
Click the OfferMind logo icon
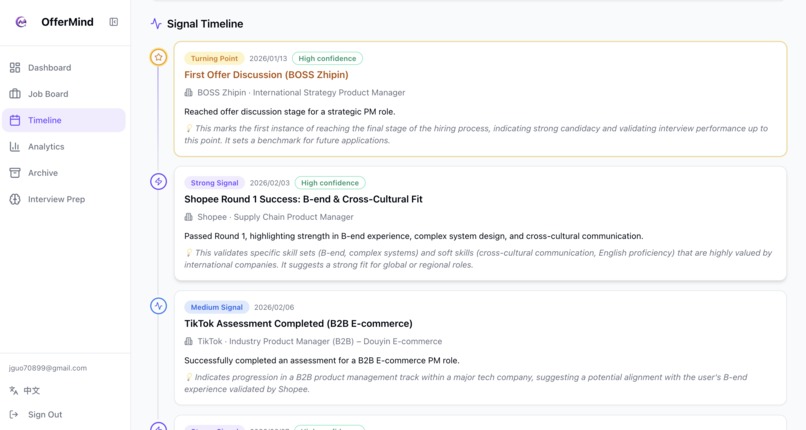click(x=21, y=22)
